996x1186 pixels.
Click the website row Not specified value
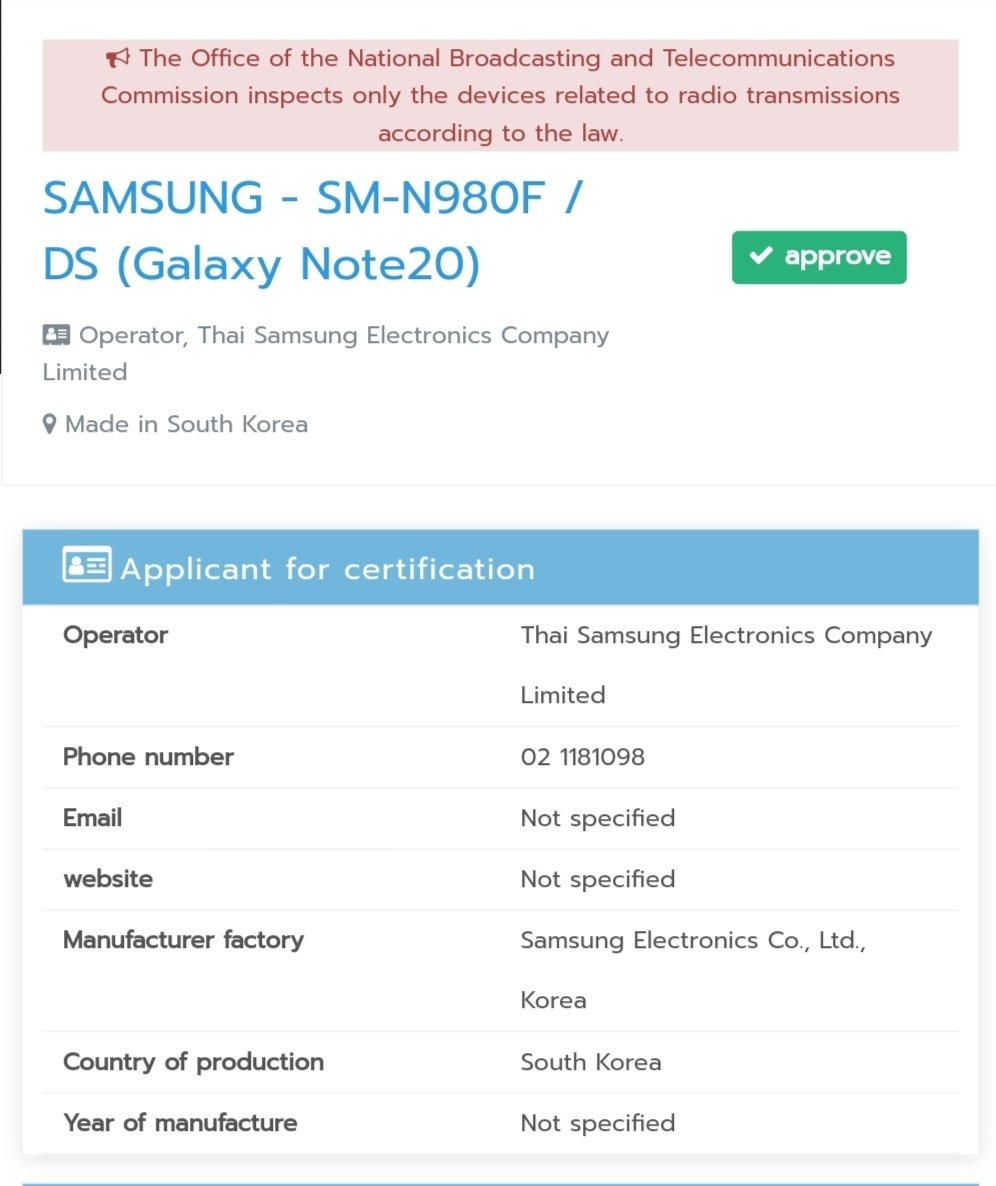click(x=597, y=880)
